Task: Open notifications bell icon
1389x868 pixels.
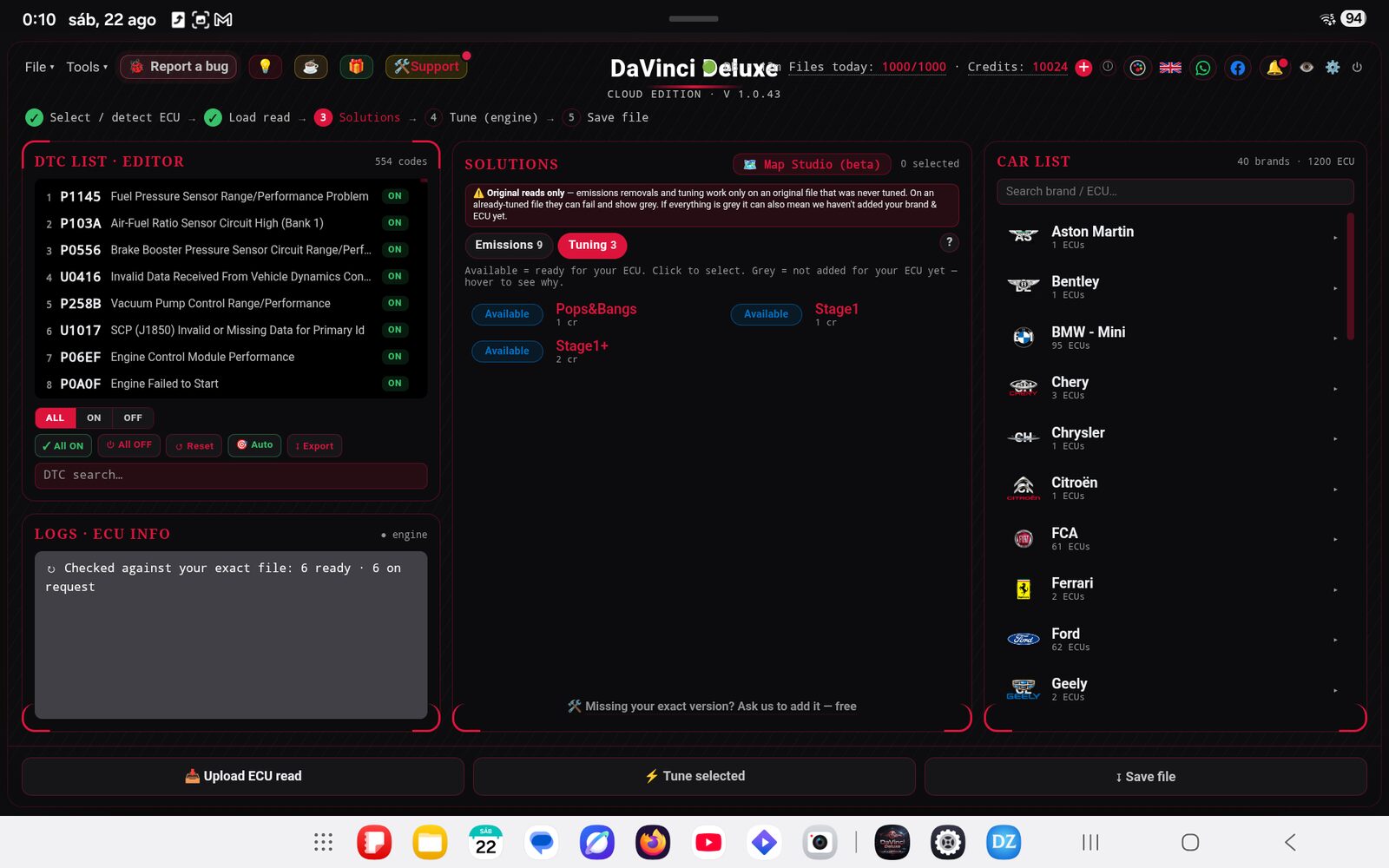Action: 1274,68
